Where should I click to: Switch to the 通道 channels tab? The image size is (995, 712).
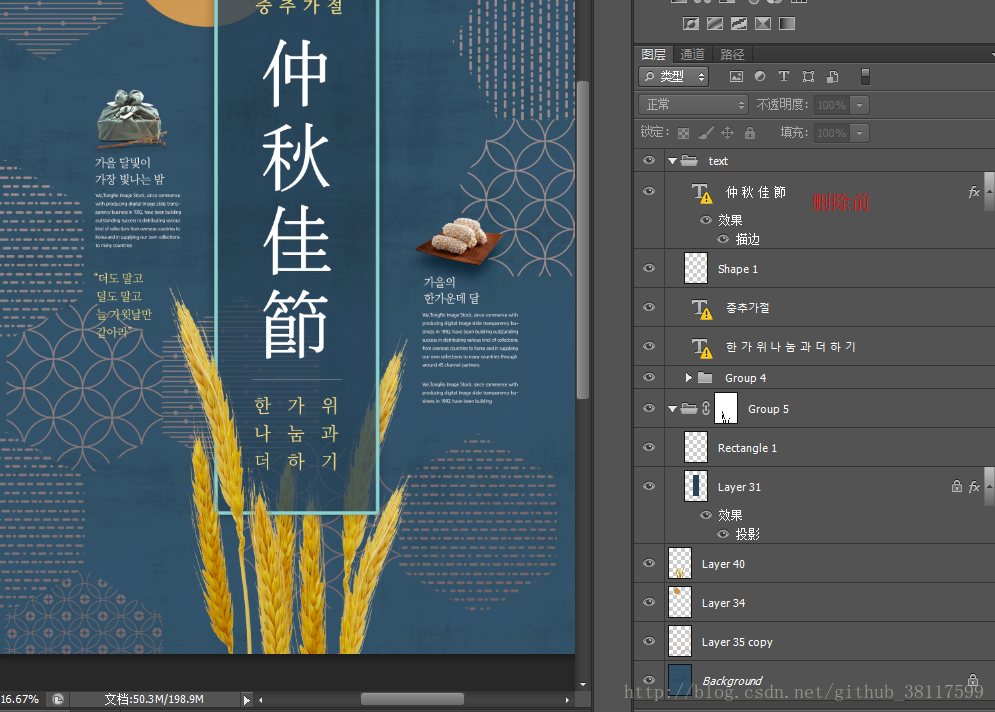click(x=692, y=55)
